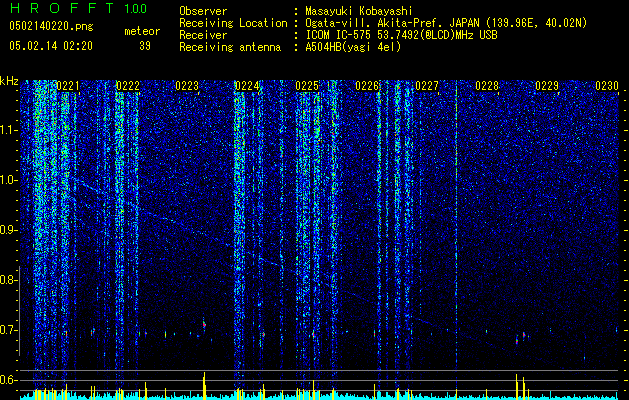The height and width of the screenshot is (400, 629).
Task: Click the Ogata-vill. Akita-Pref. JAPAN location text
Action: 446,23
